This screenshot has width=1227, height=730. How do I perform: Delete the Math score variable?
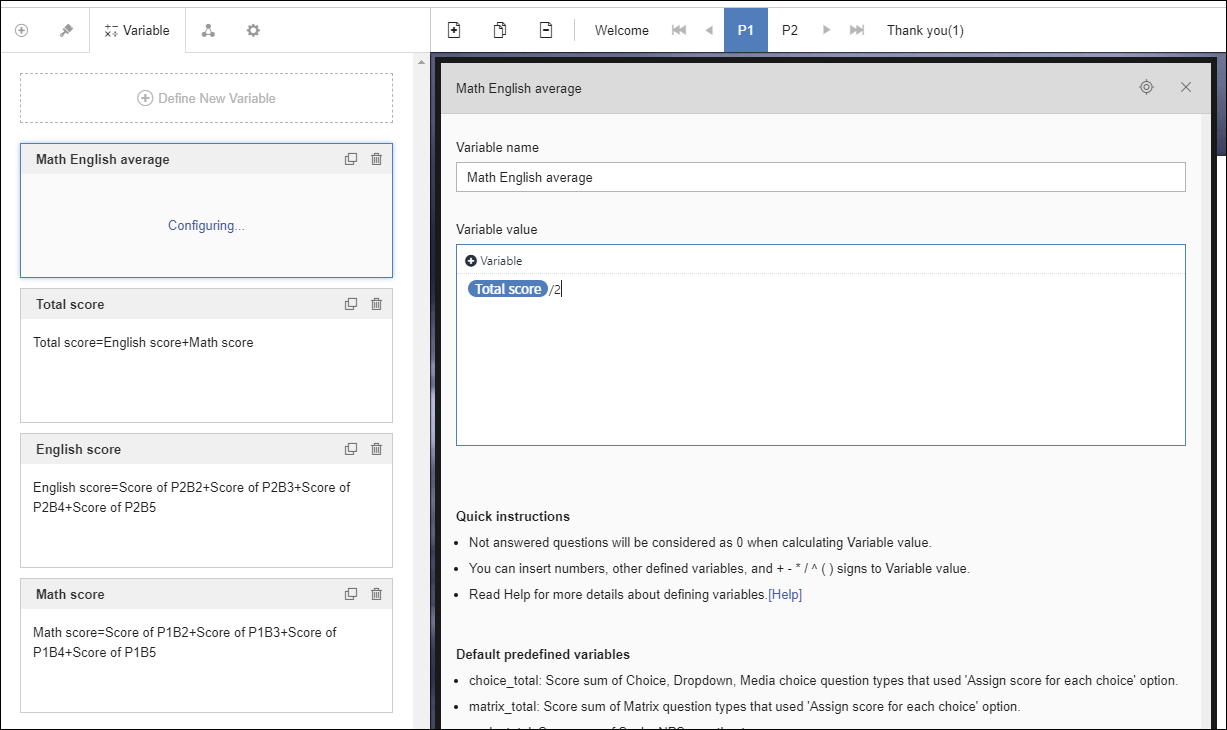[x=376, y=594]
